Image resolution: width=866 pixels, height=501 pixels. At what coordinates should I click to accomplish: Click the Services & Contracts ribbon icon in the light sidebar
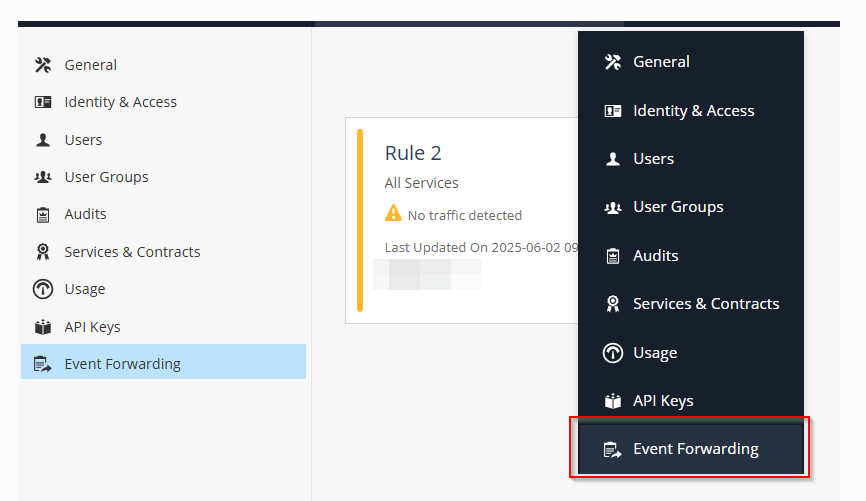pyautogui.click(x=43, y=252)
